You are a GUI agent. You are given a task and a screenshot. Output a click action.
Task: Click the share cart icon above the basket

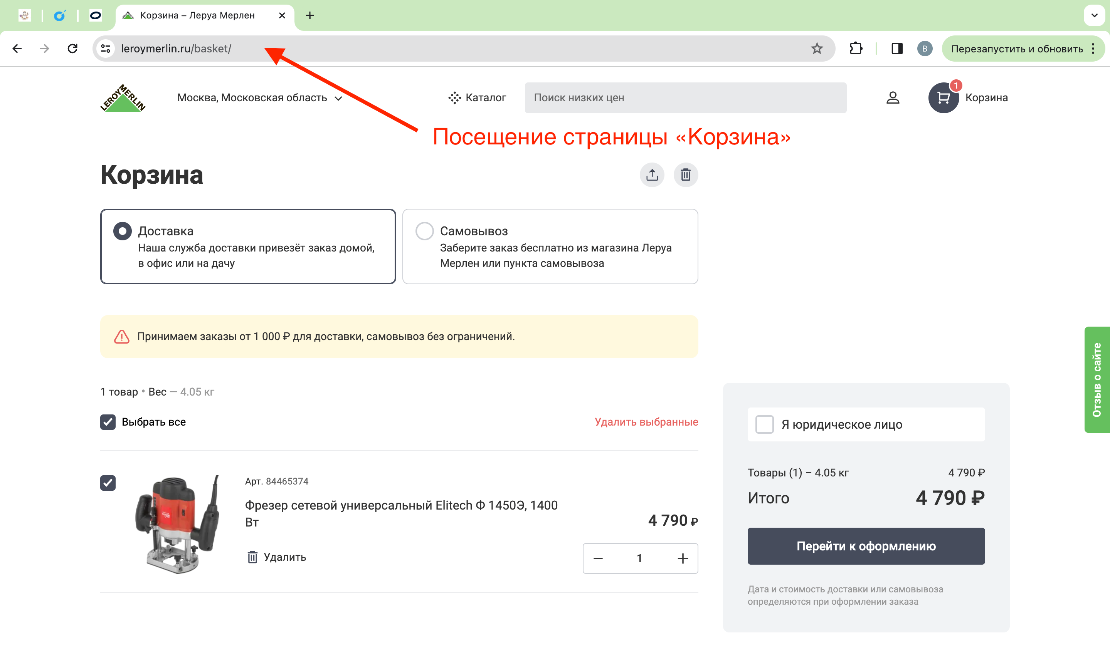click(652, 174)
